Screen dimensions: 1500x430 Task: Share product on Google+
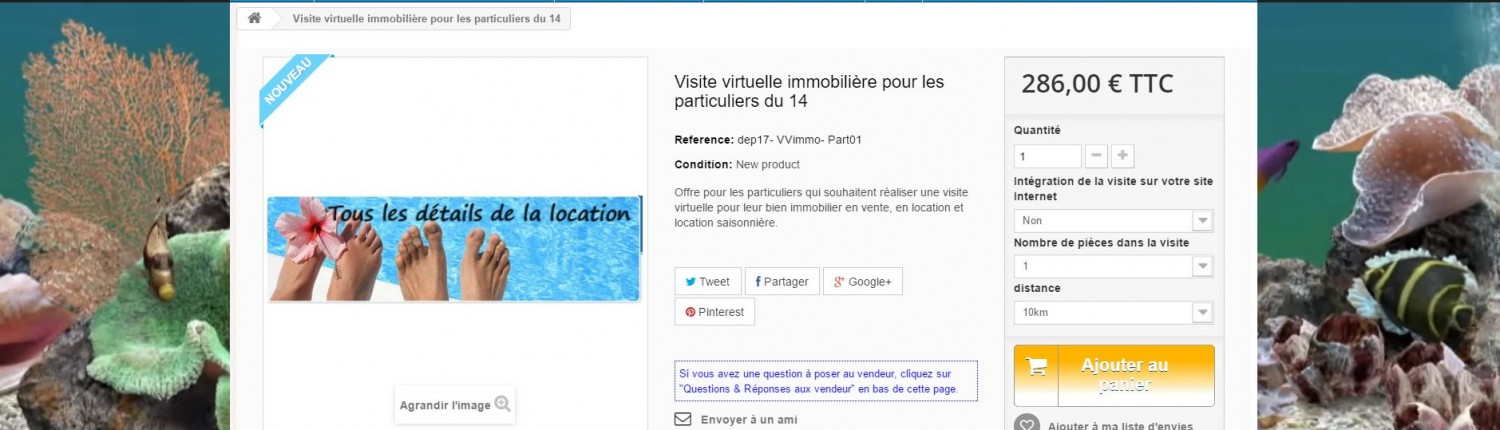coord(862,282)
